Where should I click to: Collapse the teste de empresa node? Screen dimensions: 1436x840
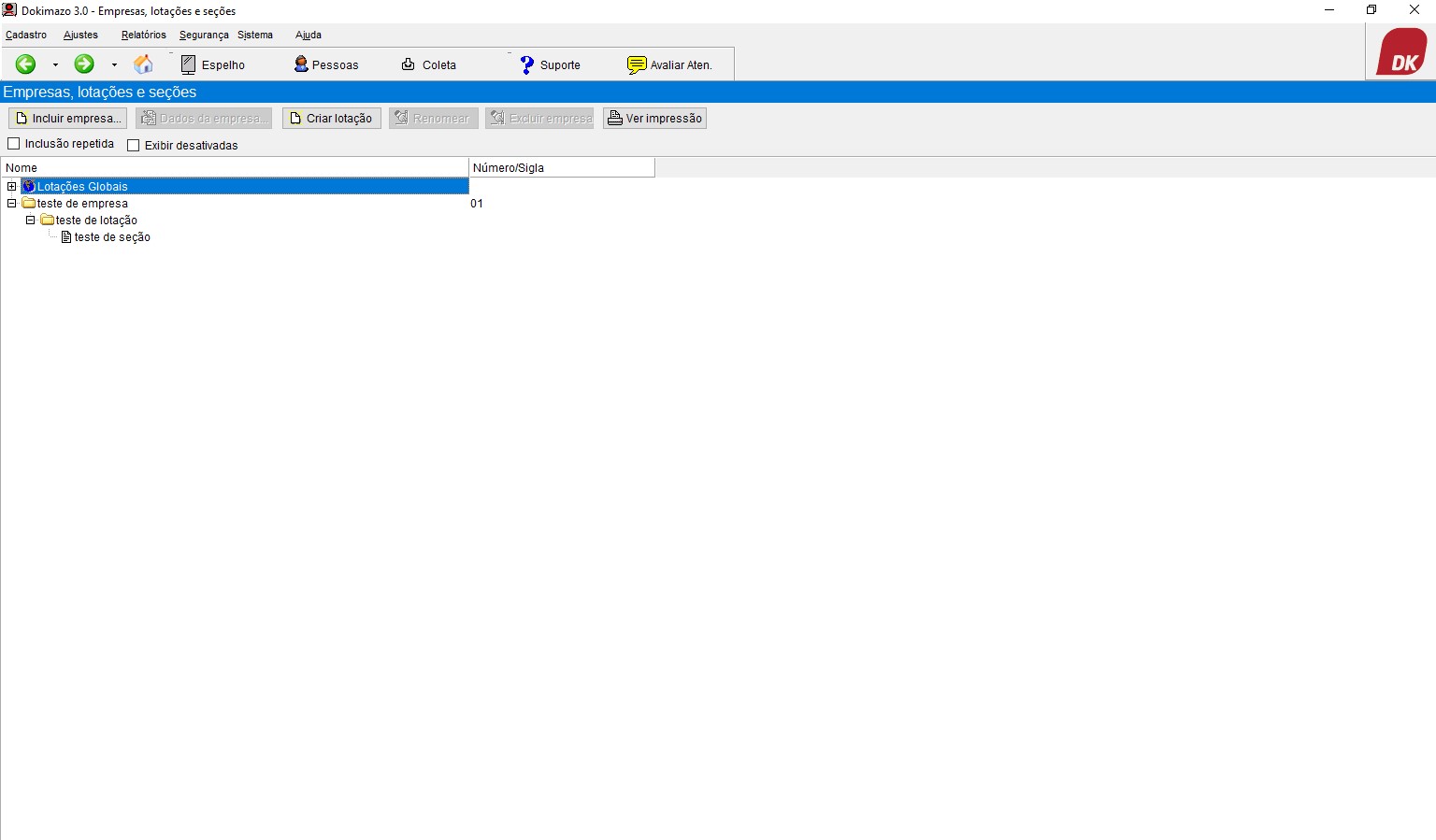[12, 204]
